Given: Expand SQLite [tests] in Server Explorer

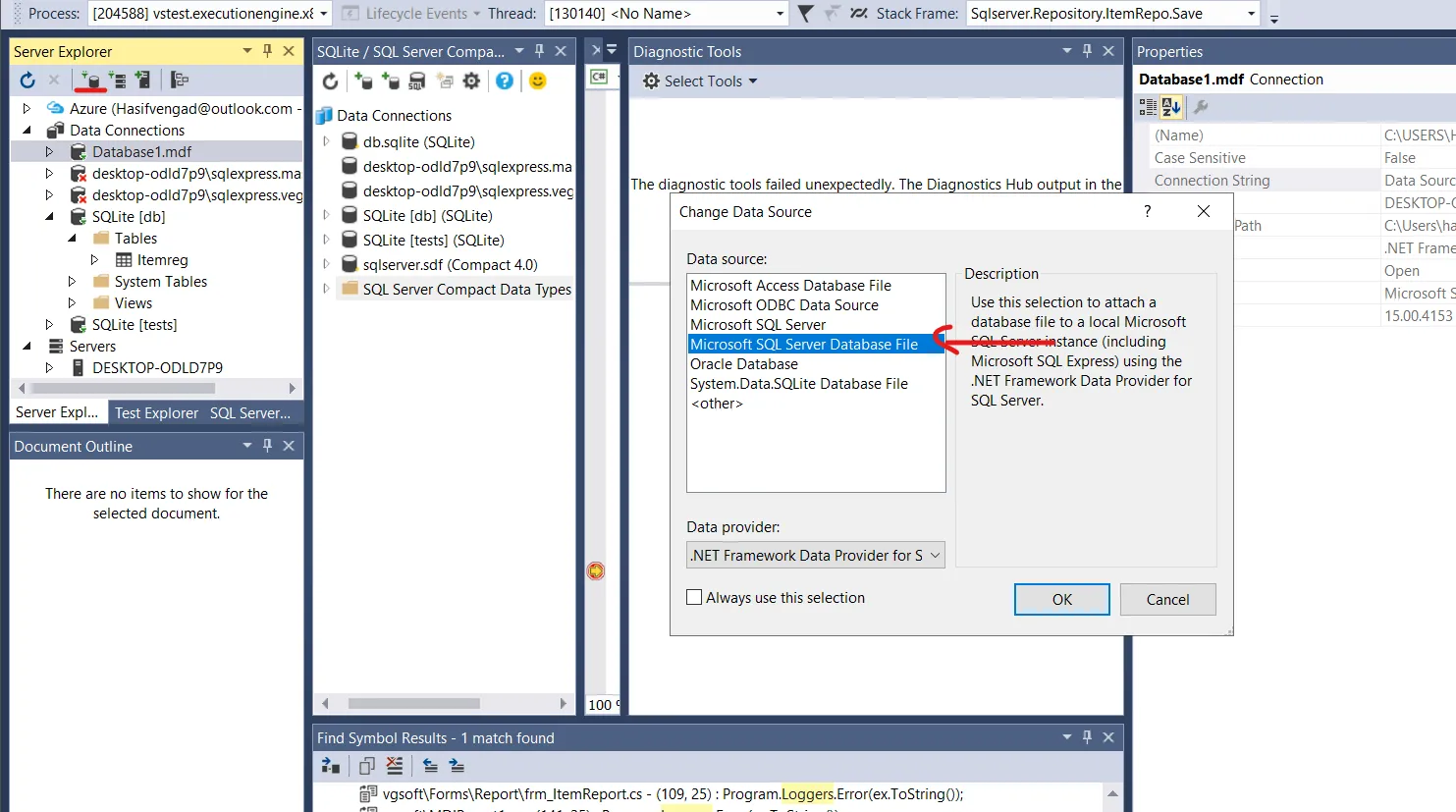Looking at the screenshot, I should 49,325.
